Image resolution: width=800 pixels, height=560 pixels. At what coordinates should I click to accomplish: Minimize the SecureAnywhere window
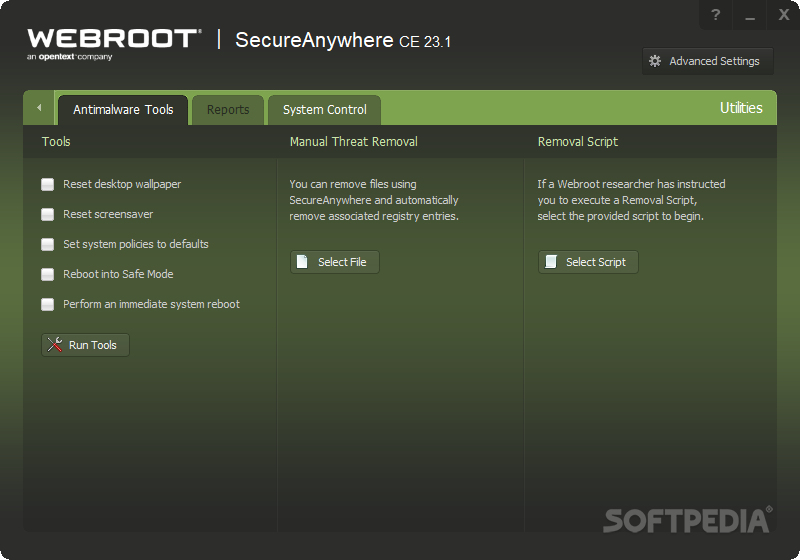[749, 16]
